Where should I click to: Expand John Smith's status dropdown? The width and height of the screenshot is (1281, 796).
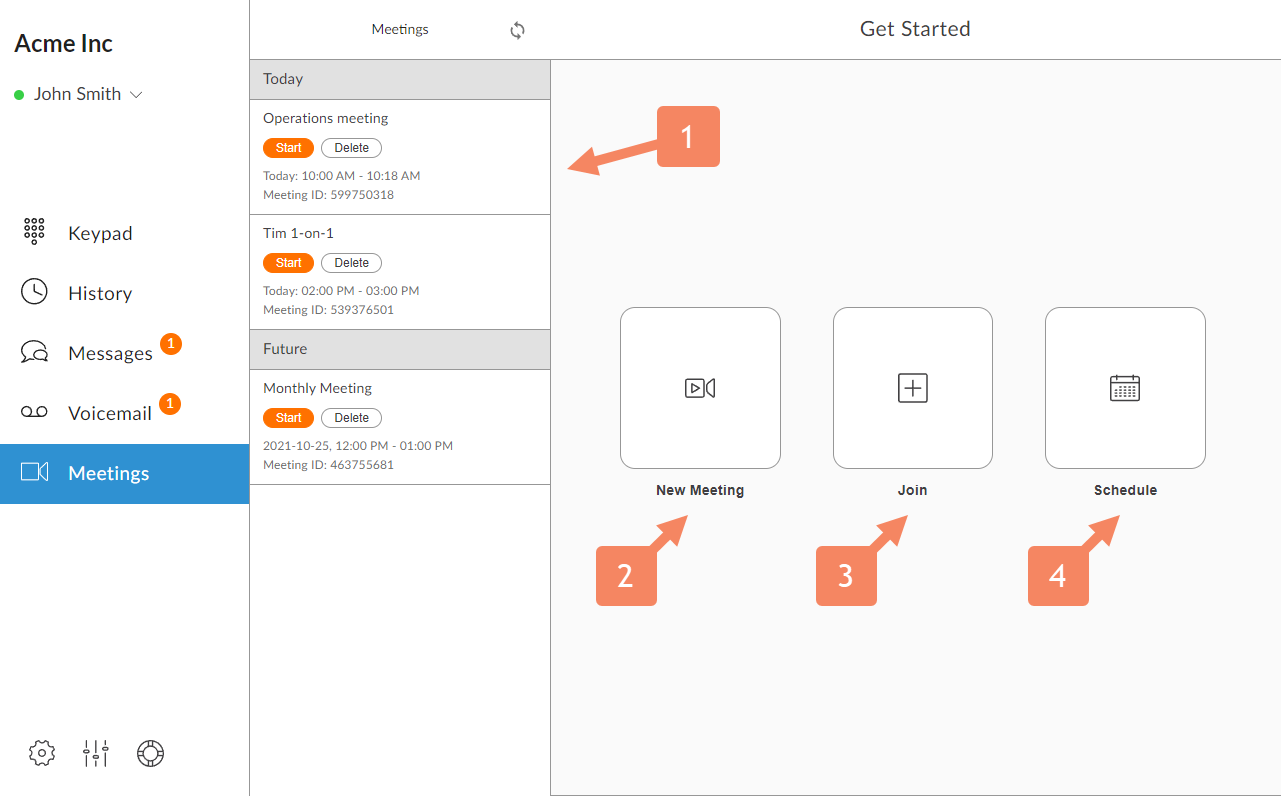[137, 94]
